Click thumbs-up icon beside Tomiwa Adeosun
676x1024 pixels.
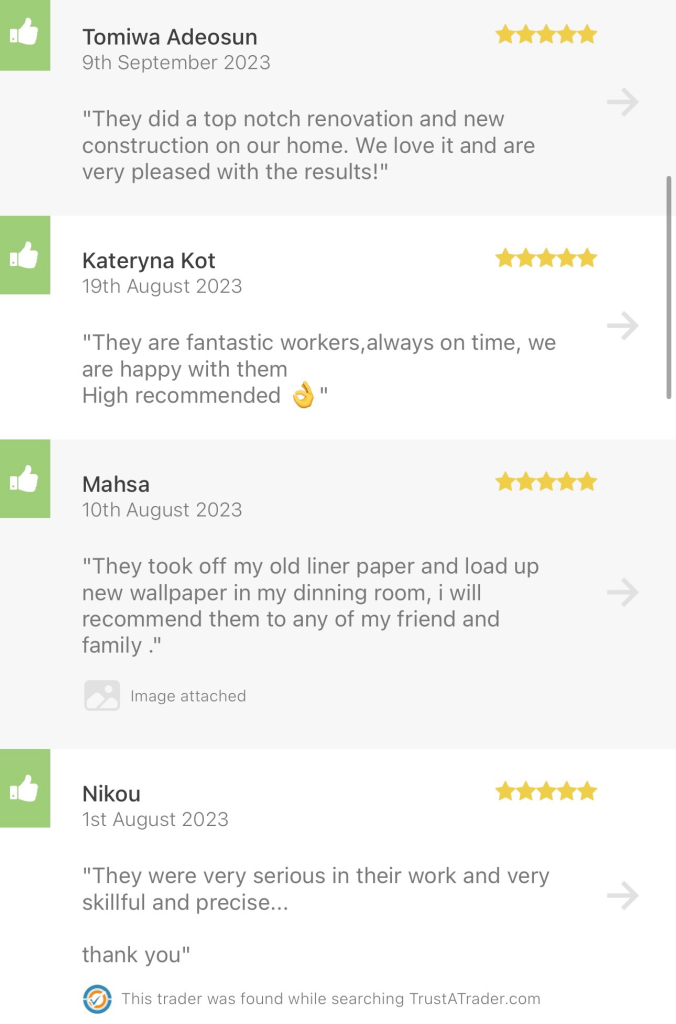24,35
